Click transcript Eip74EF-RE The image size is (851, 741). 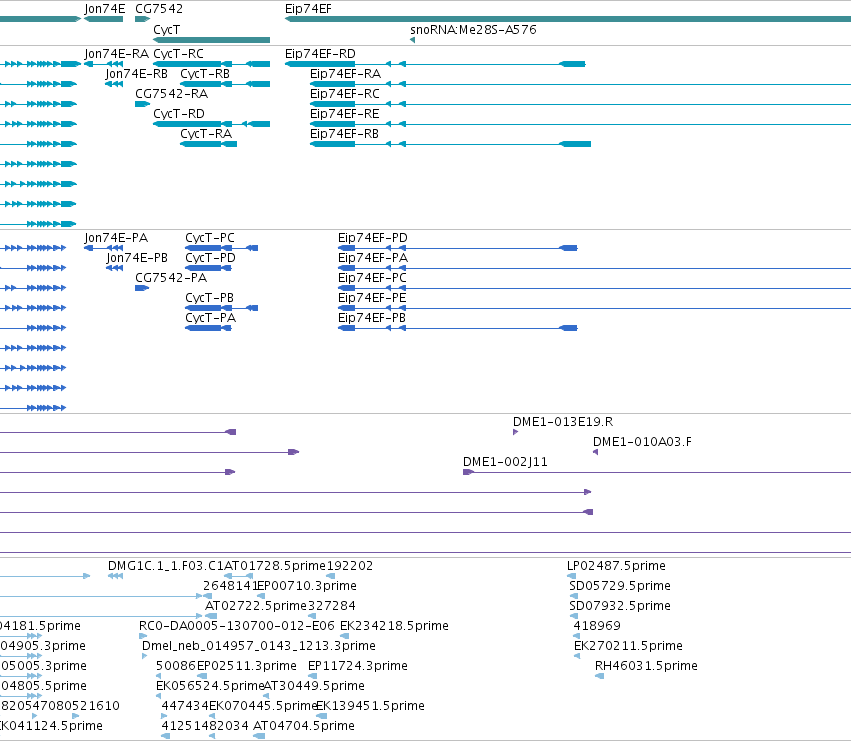(x=345, y=114)
